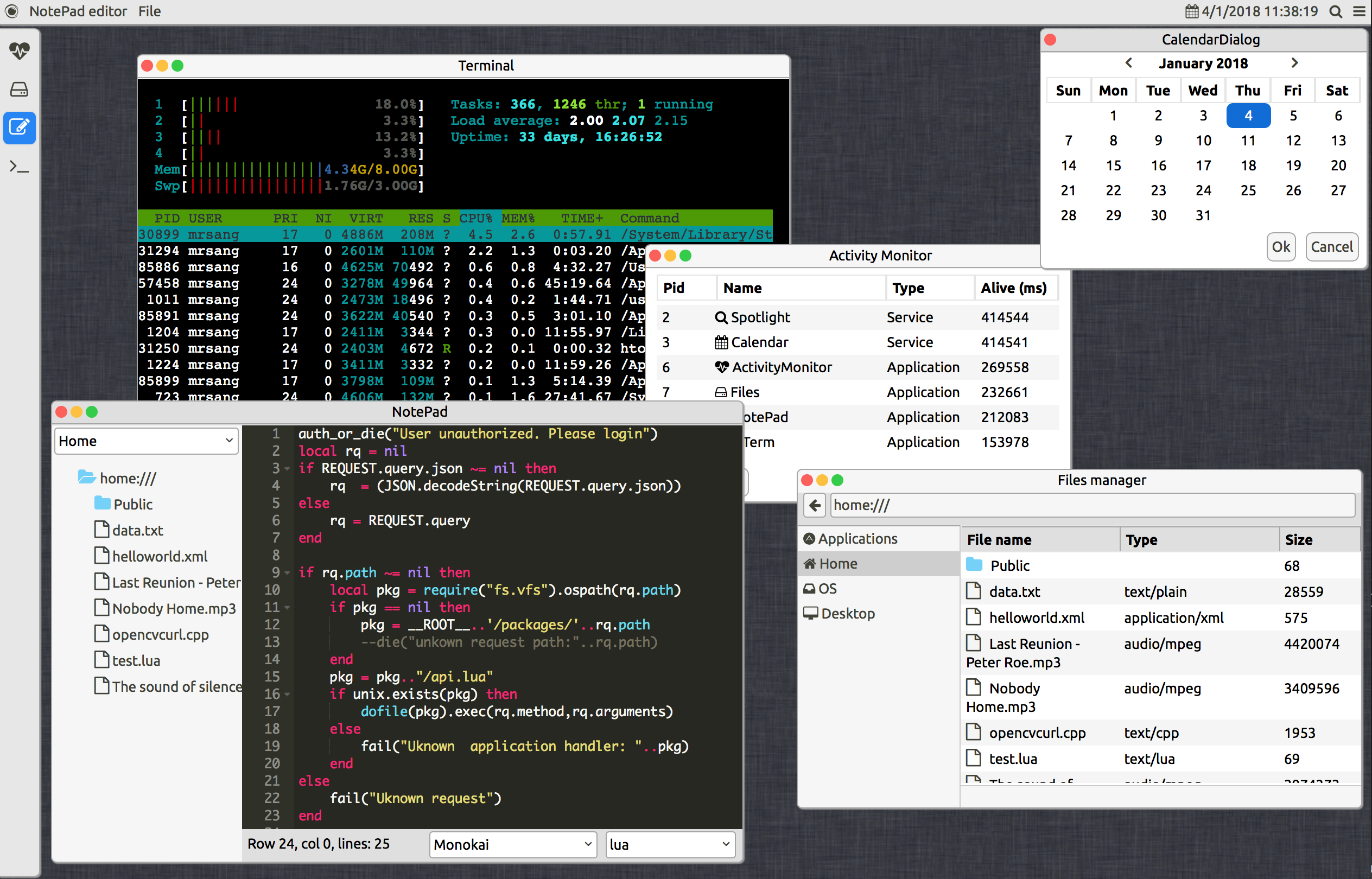The height and width of the screenshot is (879, 1372).
Task: Collapse the code fold at line 11
Action: click(287, 607)
